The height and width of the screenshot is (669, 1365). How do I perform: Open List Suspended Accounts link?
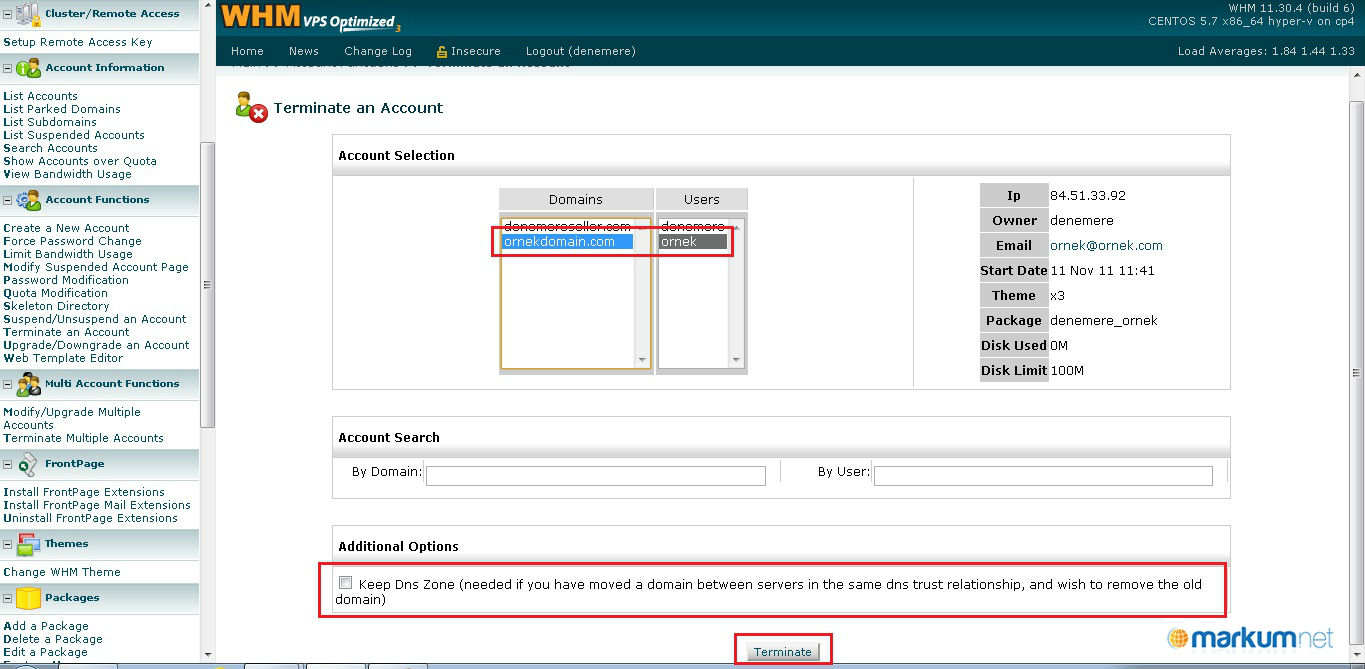(74, 135)
